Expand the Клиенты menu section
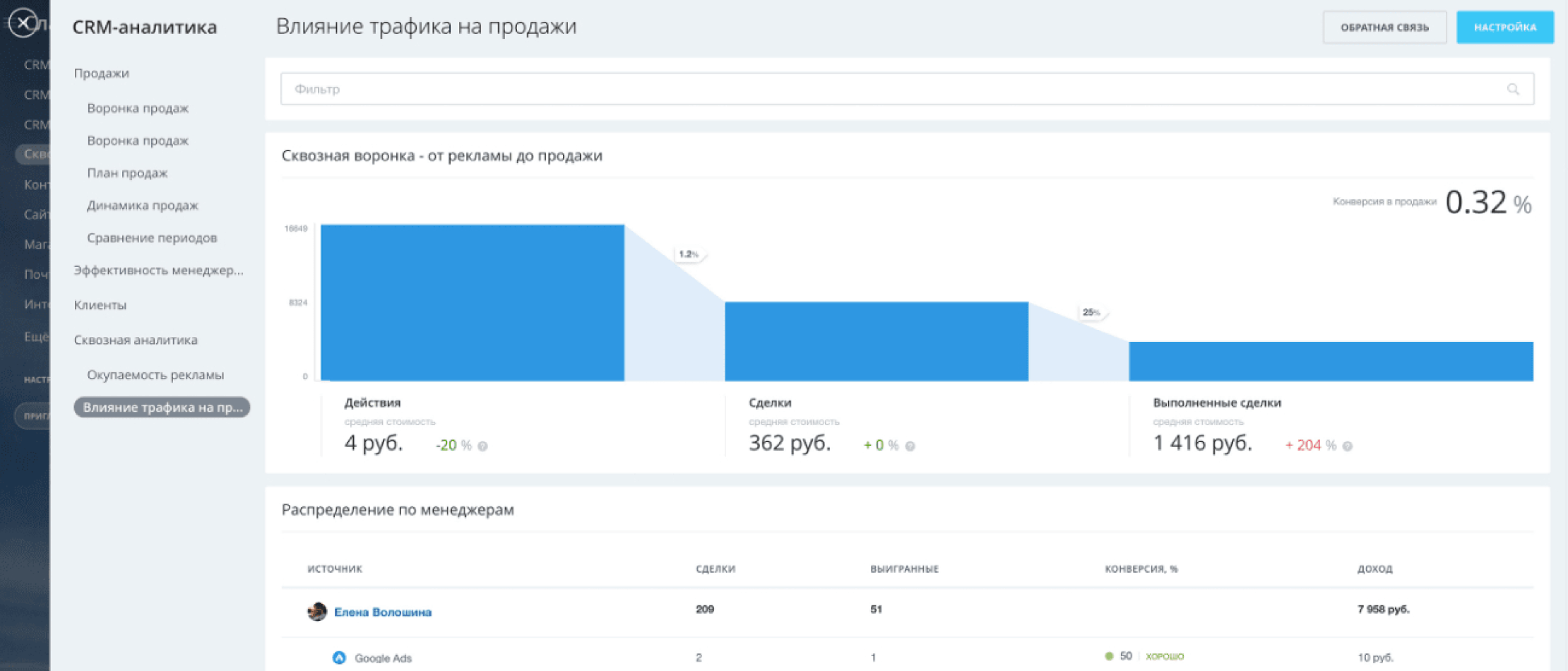The width and height of the screenshot is (1568, 671). point(100,305)
